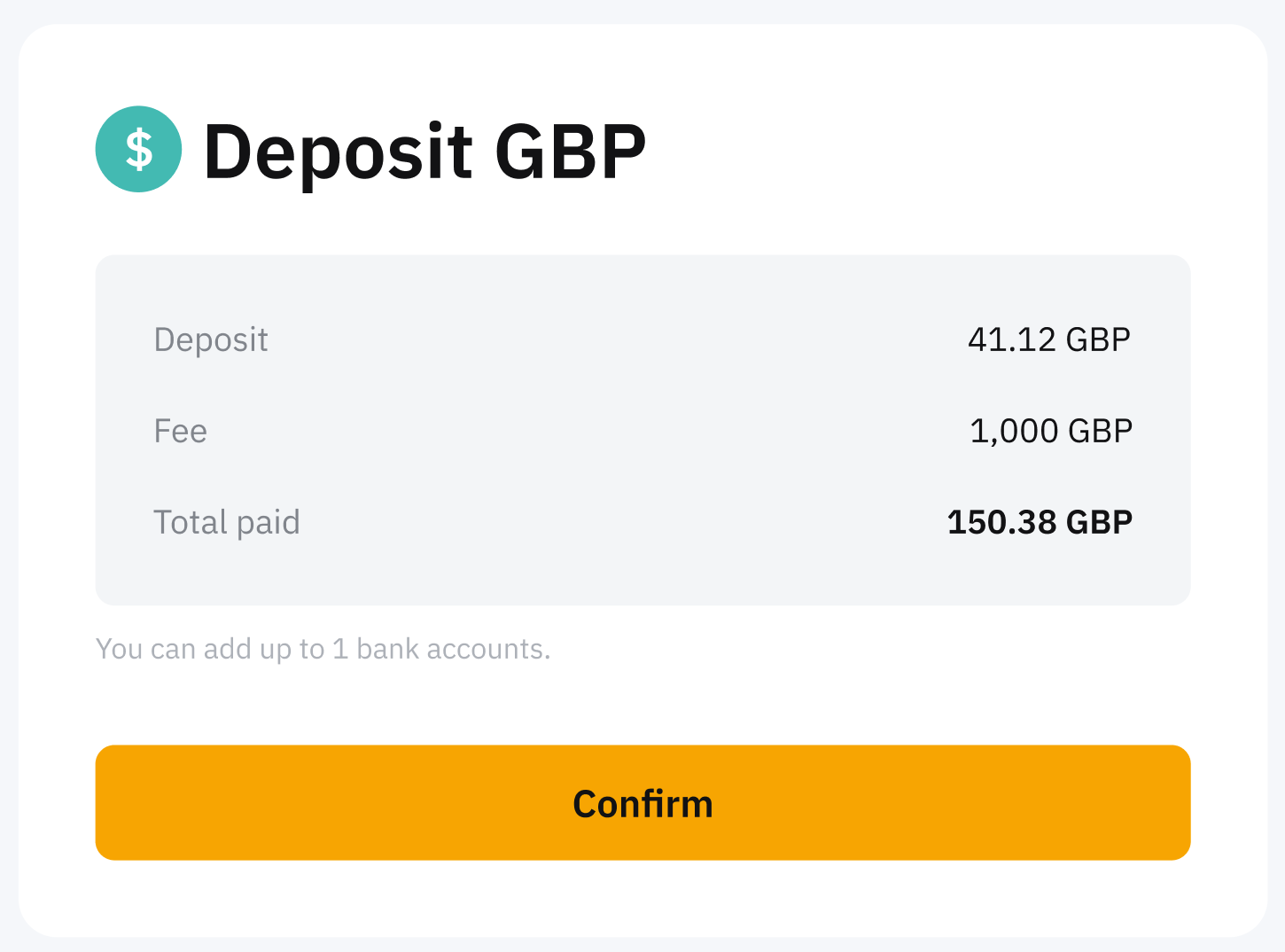Click the 1,000 GBP fee amount
This screenshot has height=952, width=1285.
click(1051, 432)
